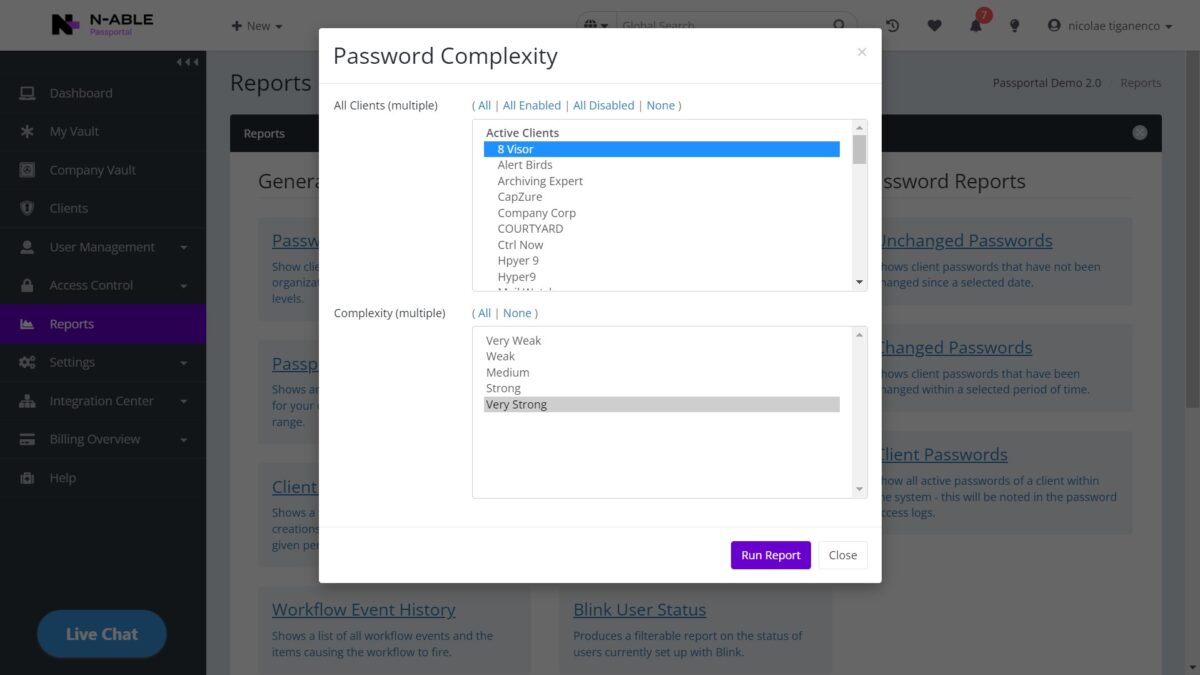Click the Company Vault safe icon

click(27, 170)
